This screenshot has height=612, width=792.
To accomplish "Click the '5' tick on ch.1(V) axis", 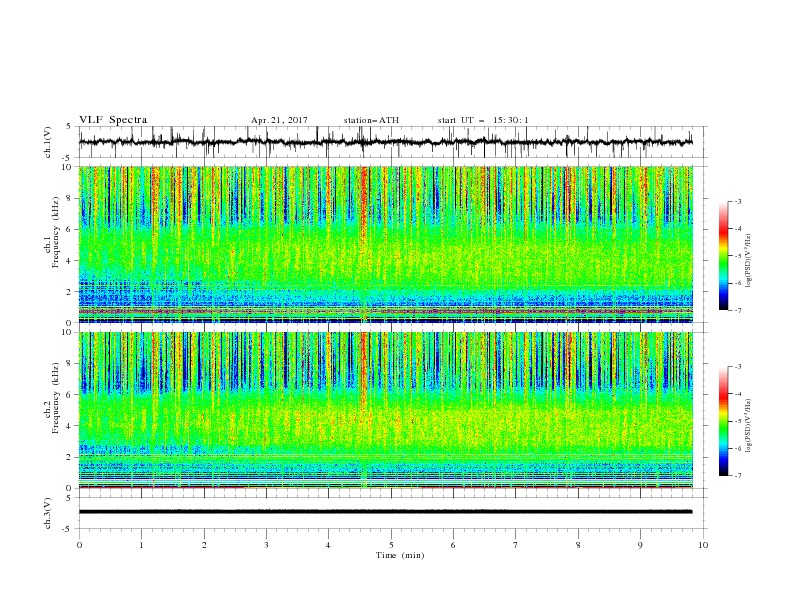I will pos(70,127).
